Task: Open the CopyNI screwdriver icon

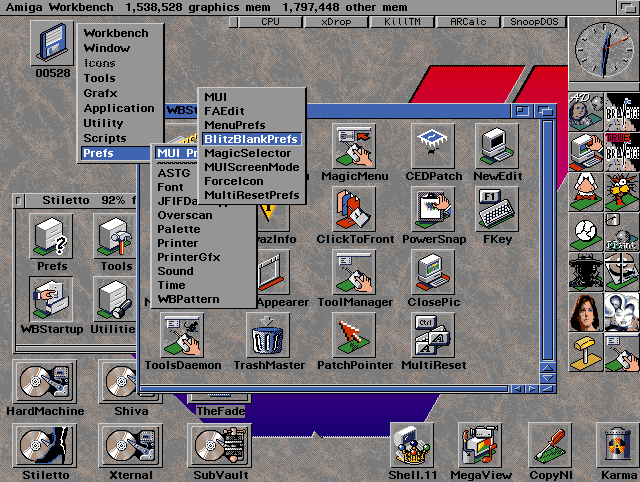Action: [550, 445]
